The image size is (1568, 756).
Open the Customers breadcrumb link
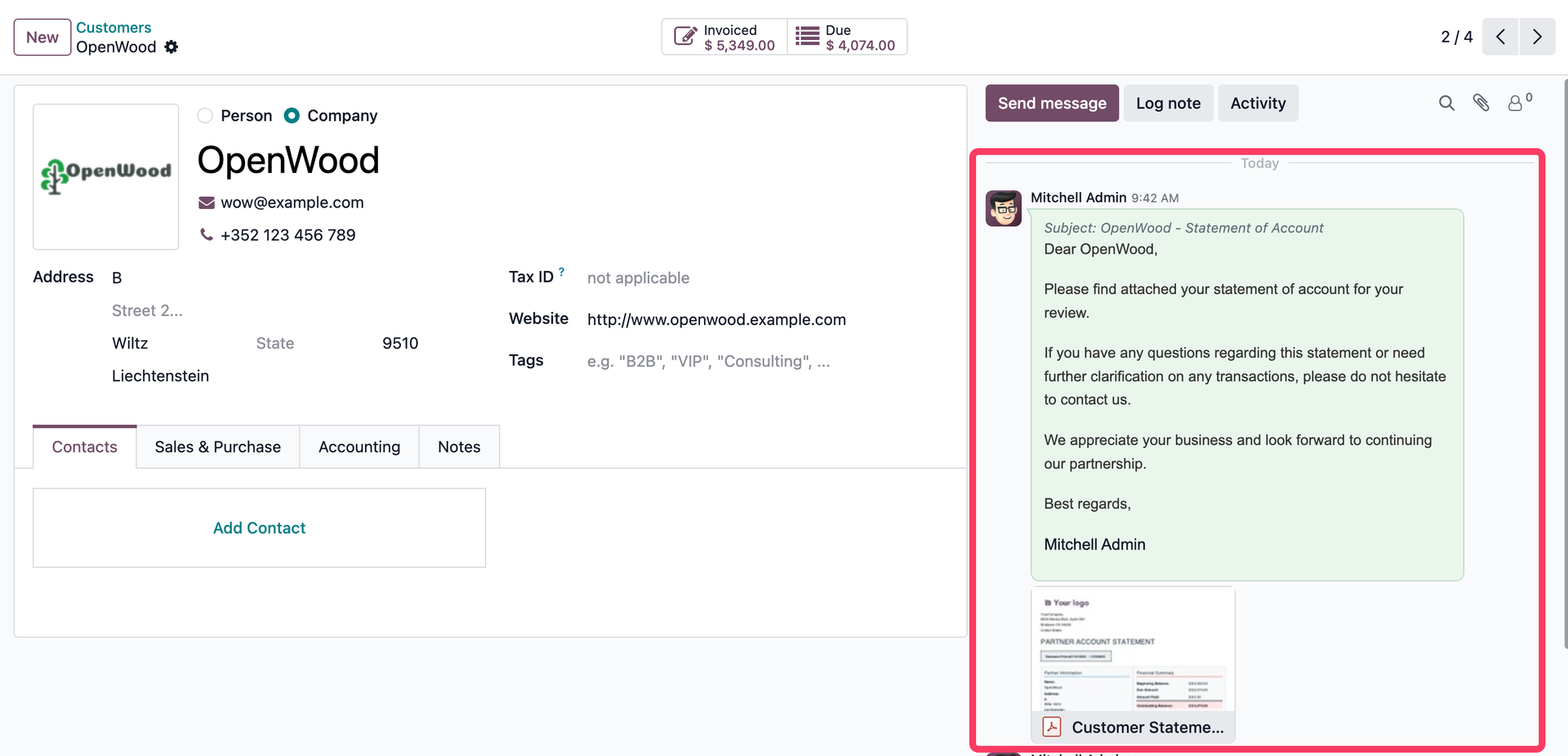pyautogui.click(x=114, y=27)
